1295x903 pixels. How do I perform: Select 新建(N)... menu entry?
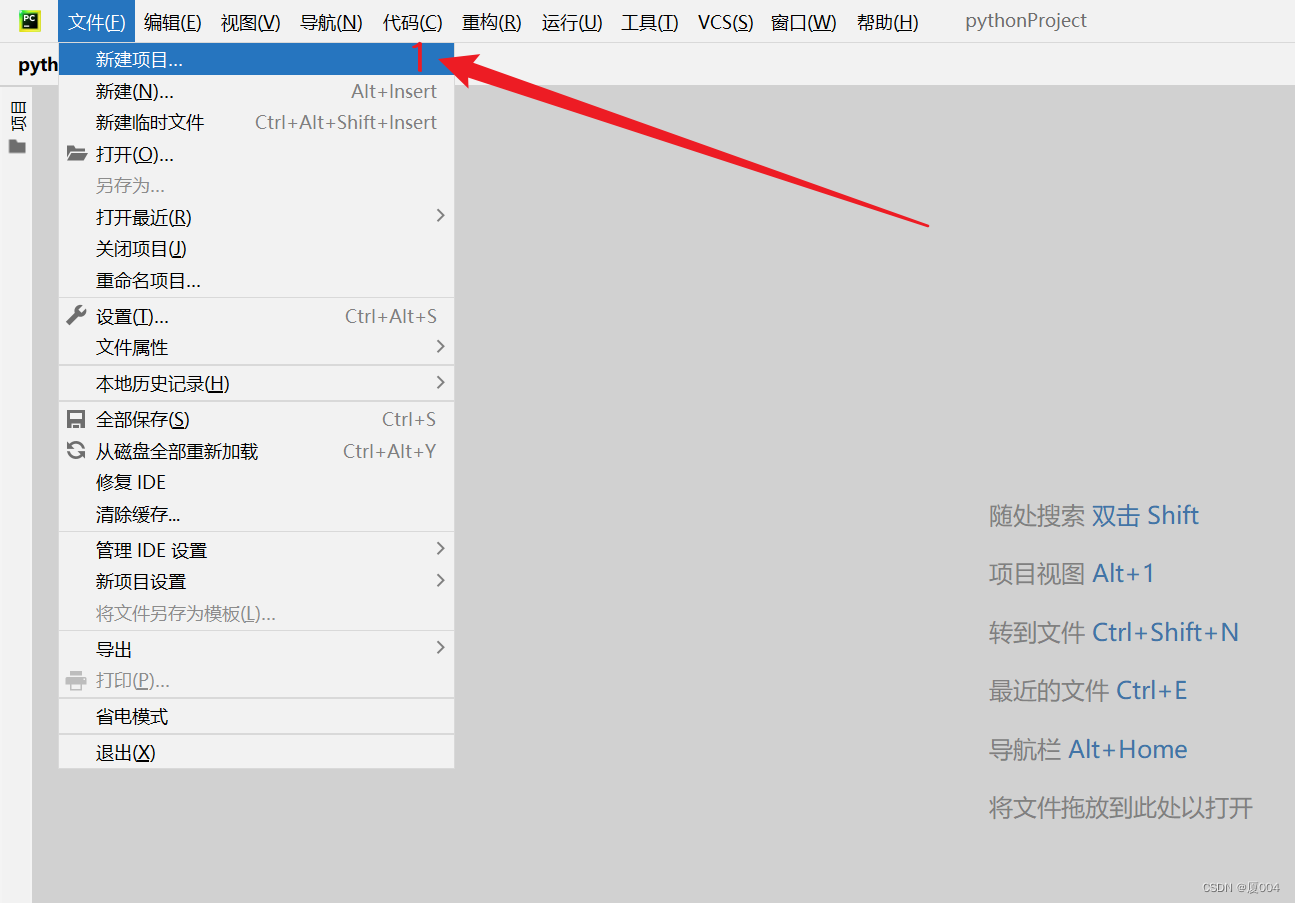coord(256,91)
